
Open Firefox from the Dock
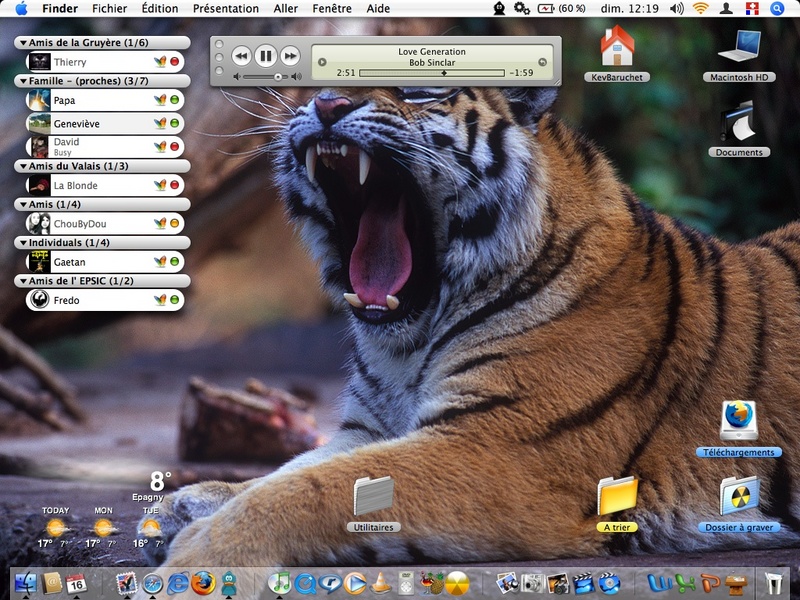(203, 582)
